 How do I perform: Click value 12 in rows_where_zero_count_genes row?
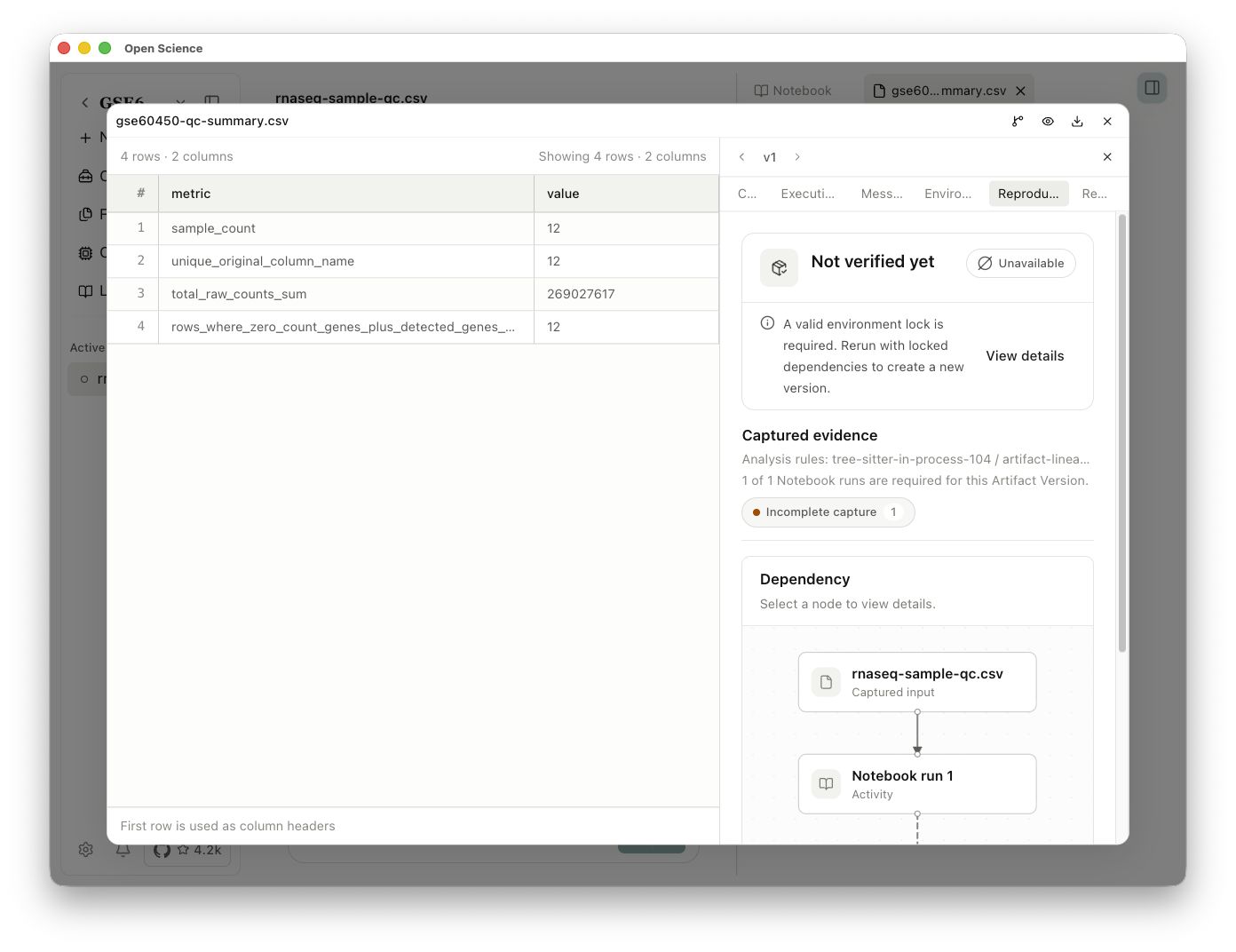pyautogui.click(x=626, y=327)
